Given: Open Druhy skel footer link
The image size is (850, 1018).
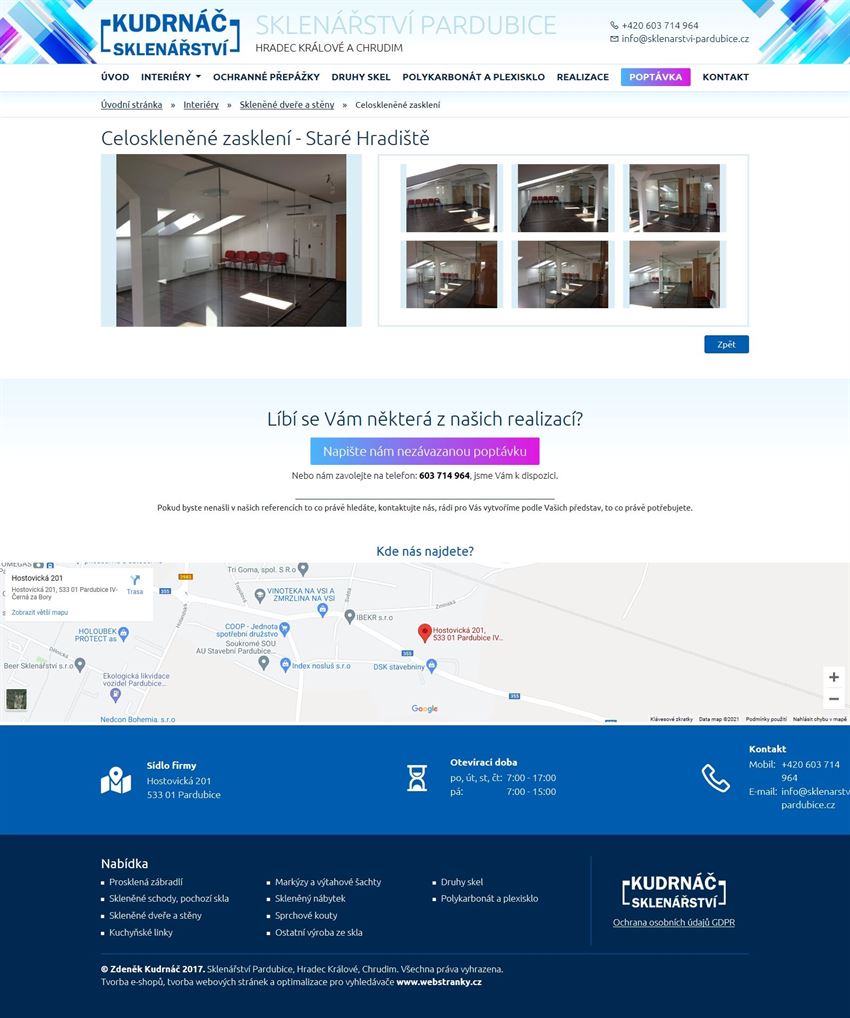Looking at the screenshot, I should [x=462, y=882].
